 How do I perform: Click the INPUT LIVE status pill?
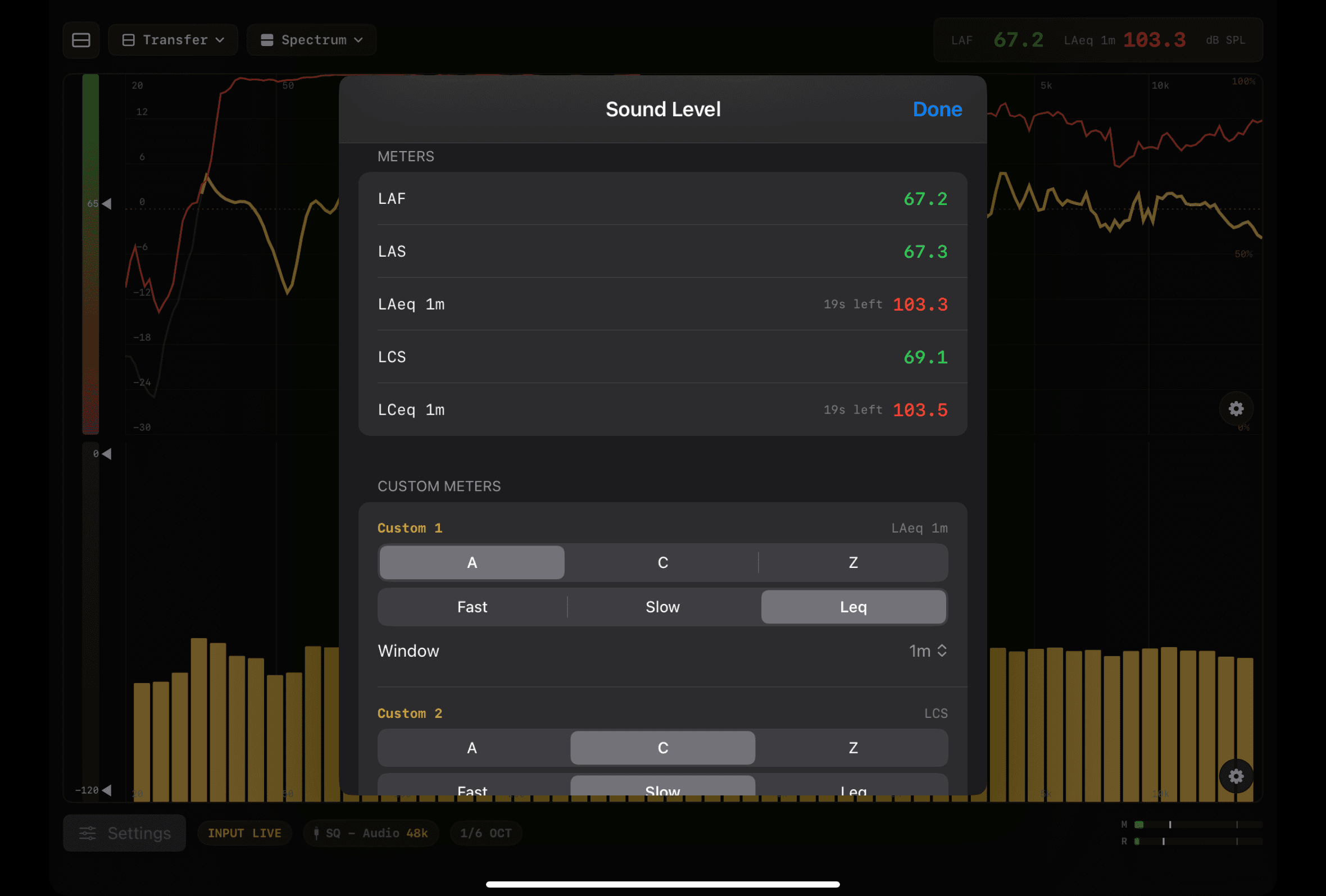pyautogui.click(x=244, y=833)
